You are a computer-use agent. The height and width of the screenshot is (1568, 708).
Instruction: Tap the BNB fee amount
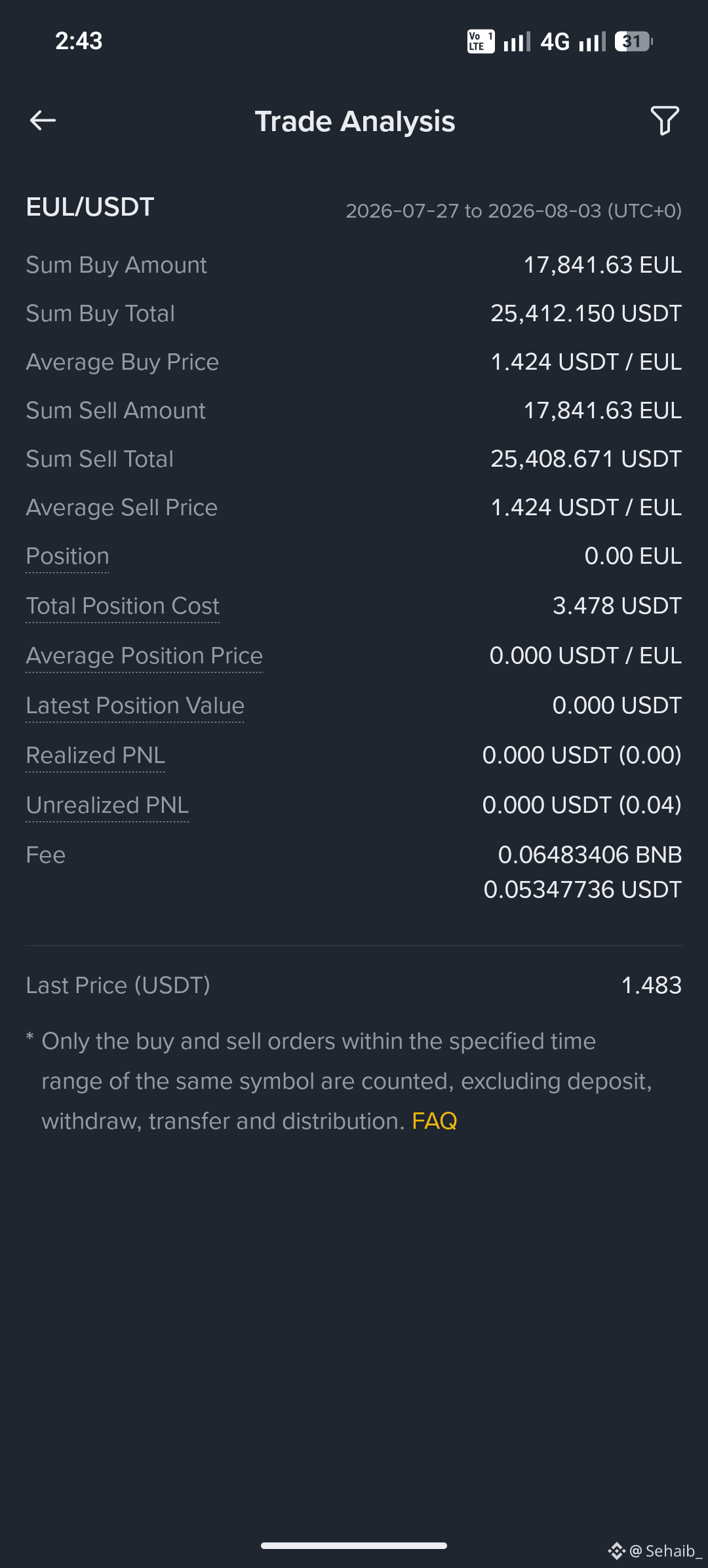pos(590,855)
